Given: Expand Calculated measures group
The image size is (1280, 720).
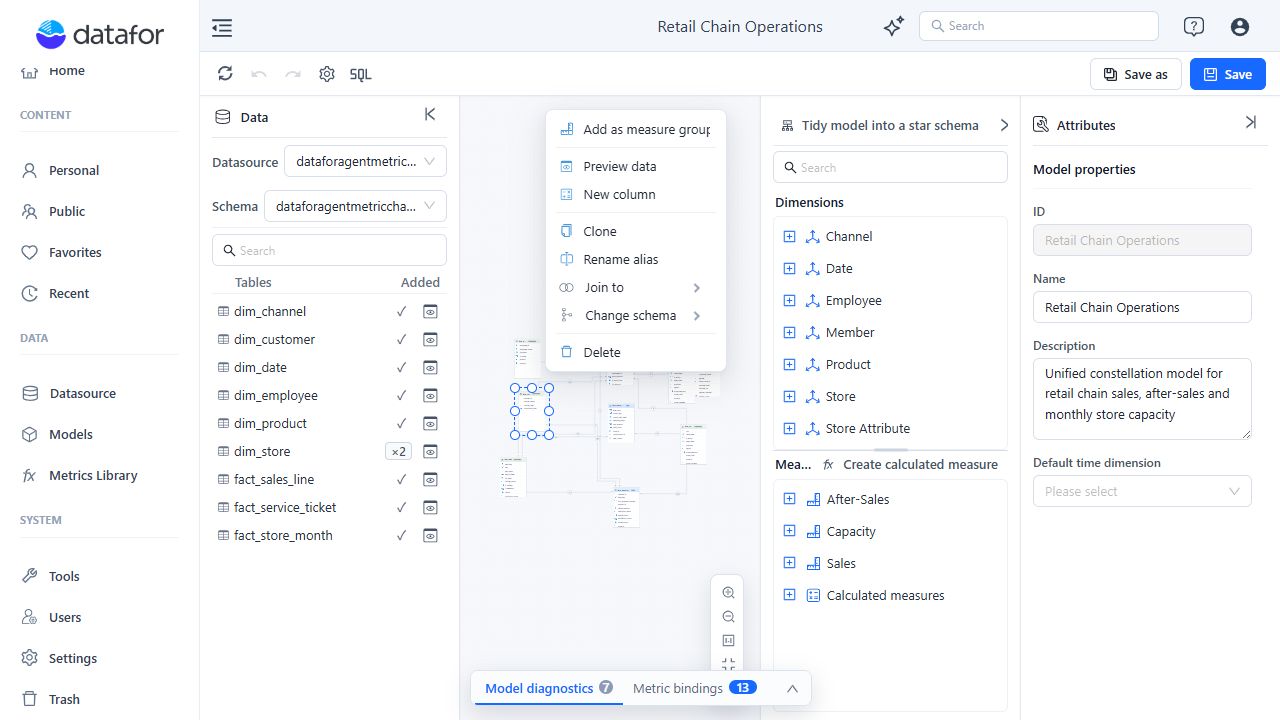Looking at the screenshot, I should point(789,595).
